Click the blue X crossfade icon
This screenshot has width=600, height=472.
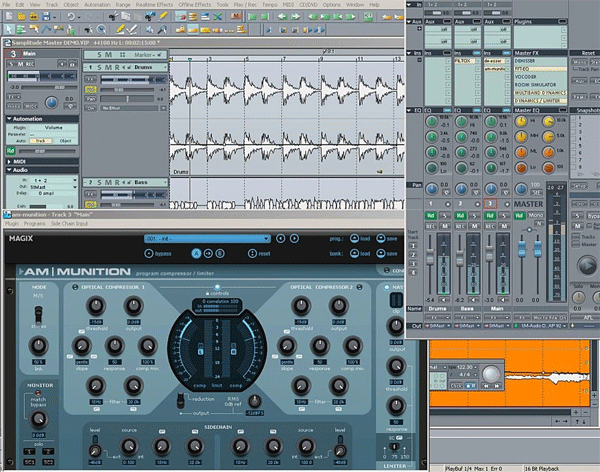pos(218,16)
